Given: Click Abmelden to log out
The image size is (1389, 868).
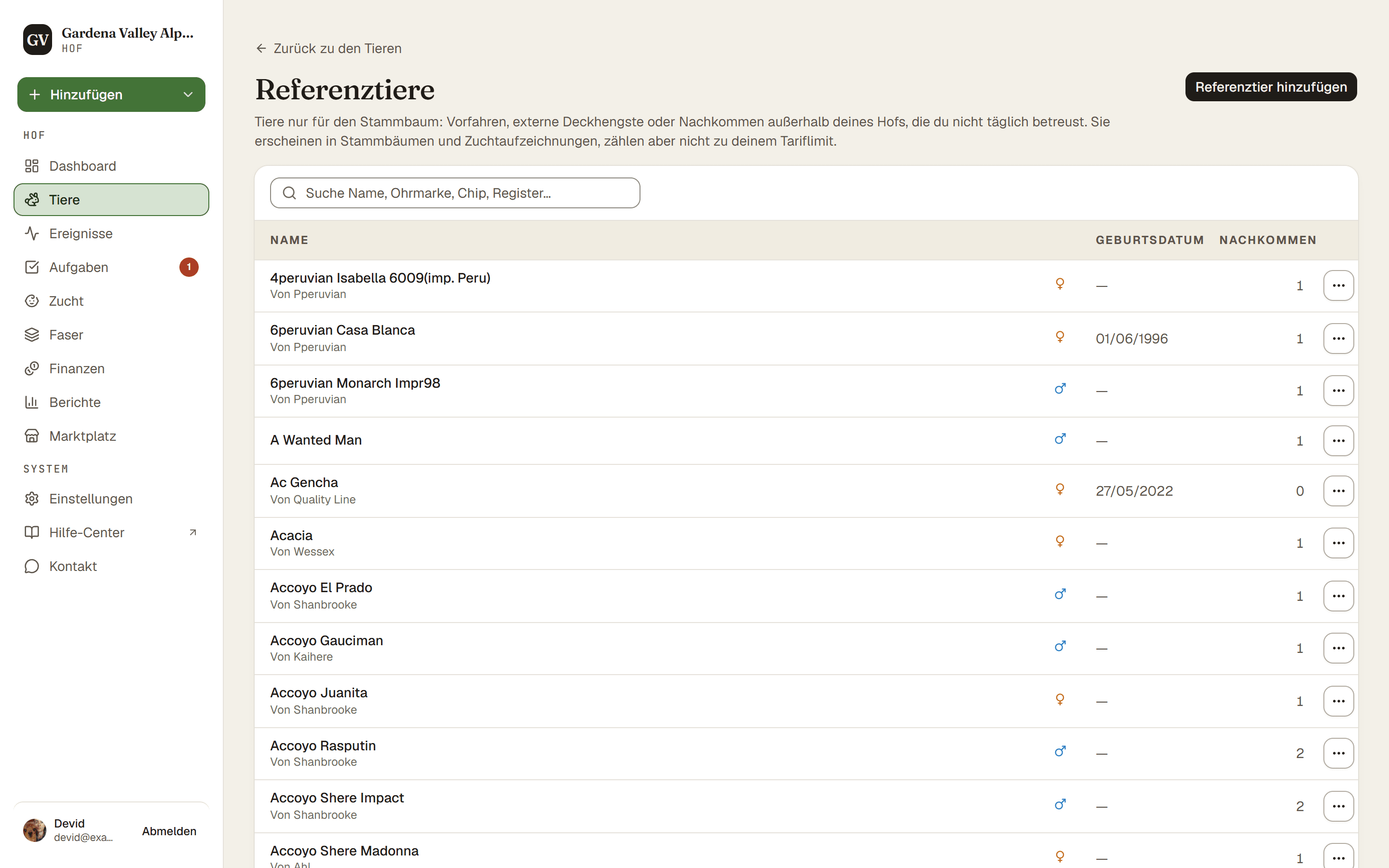Looking at the screenshot, I should point(169,831).
